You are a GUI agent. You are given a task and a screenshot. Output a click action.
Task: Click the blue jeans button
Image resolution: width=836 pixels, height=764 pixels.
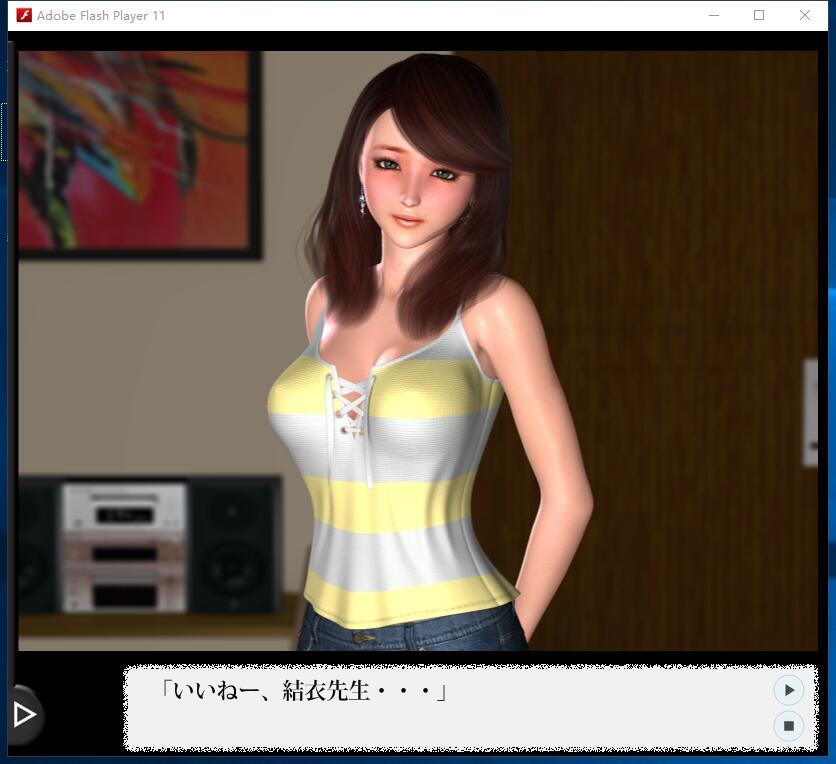pos(357,635)
